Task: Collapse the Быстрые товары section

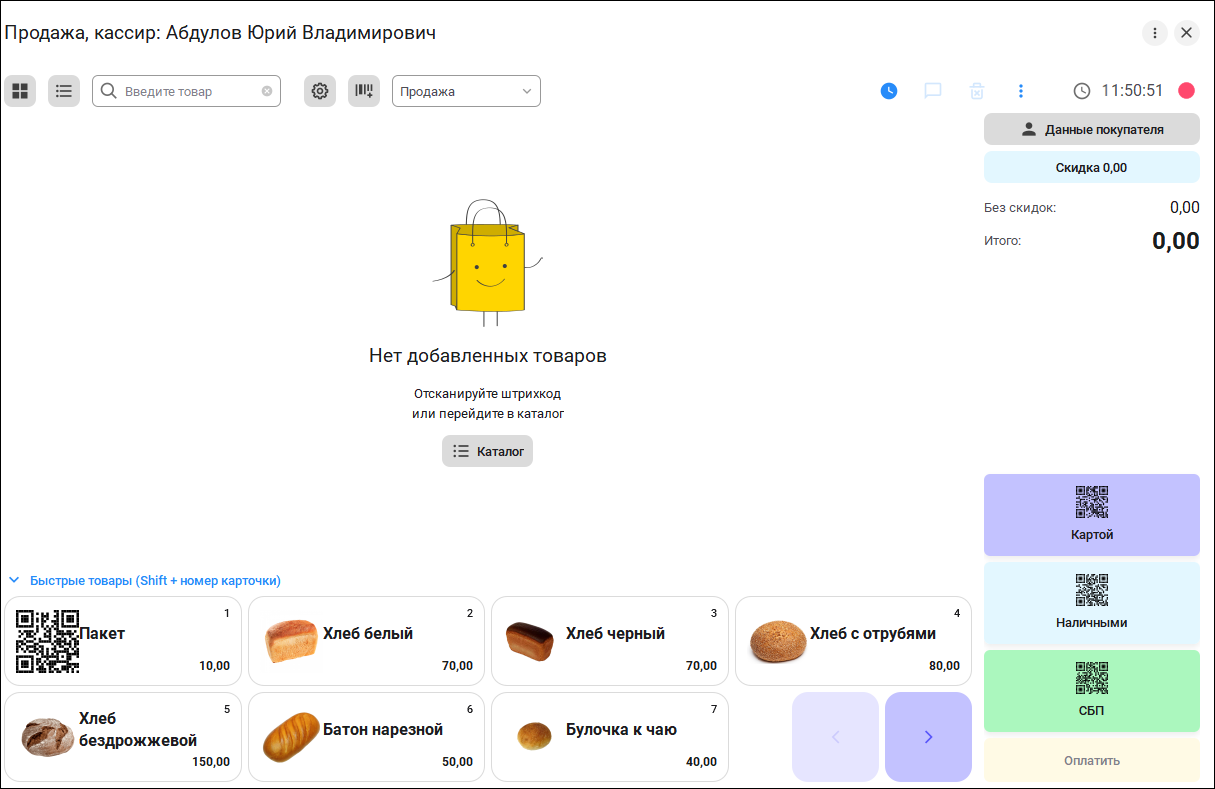Action: tap(15, 580)
